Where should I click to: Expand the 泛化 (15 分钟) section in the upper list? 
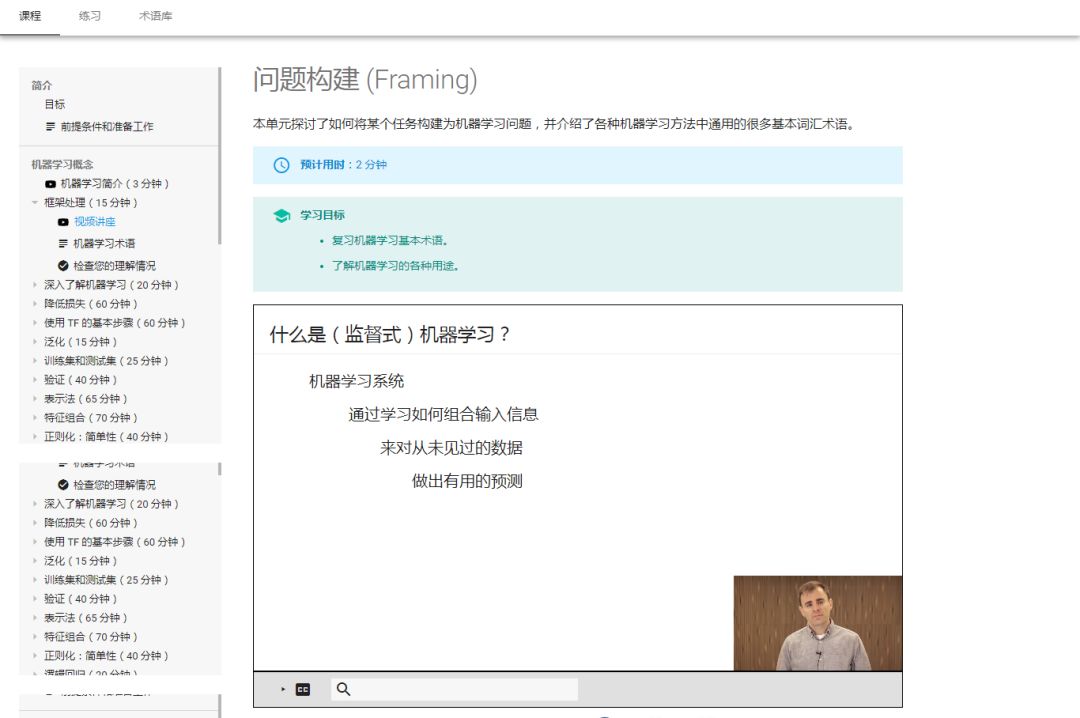coord(35,342)
